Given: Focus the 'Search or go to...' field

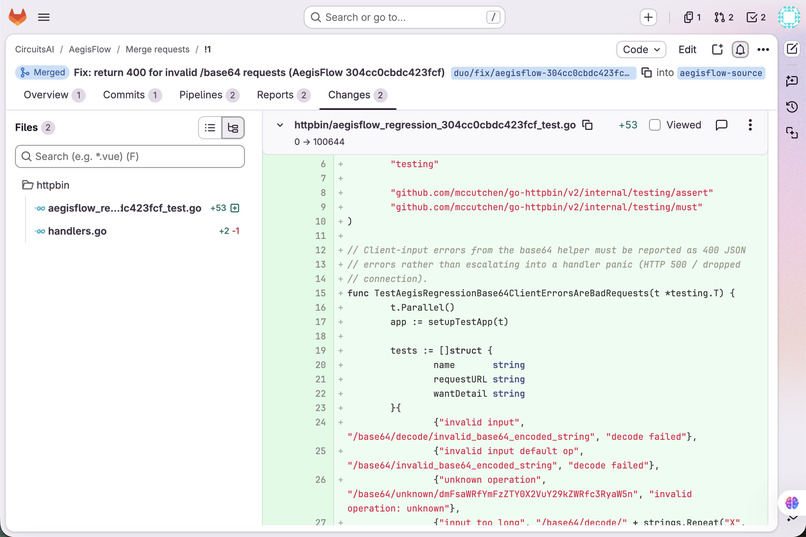Looking at the screenshot, I should coord(404,17).
